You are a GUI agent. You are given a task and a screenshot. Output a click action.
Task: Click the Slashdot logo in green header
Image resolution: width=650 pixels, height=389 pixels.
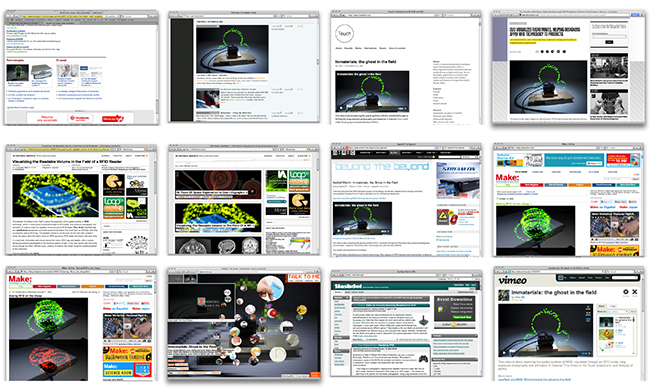coord(349,286)
